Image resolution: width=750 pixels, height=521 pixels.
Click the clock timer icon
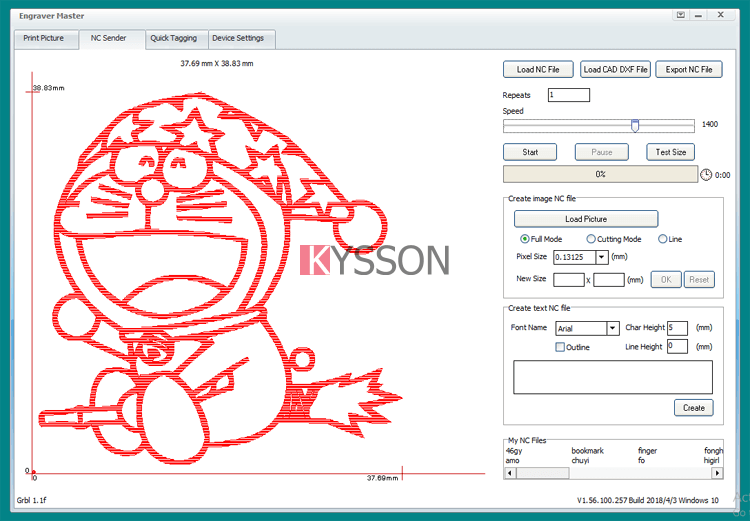706,175
